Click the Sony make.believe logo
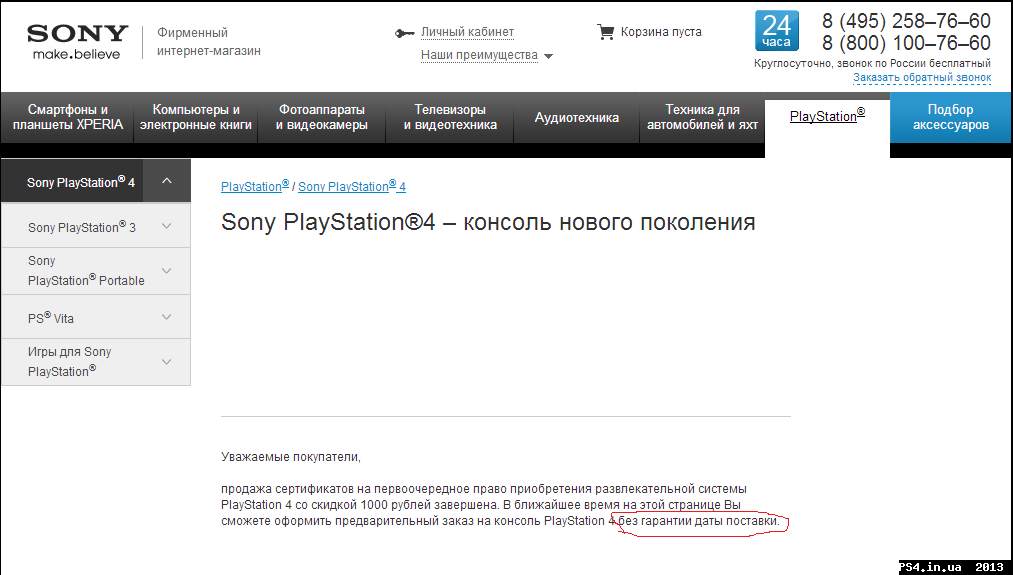This screenshot has height=575, width=1013. pos(77,41)
